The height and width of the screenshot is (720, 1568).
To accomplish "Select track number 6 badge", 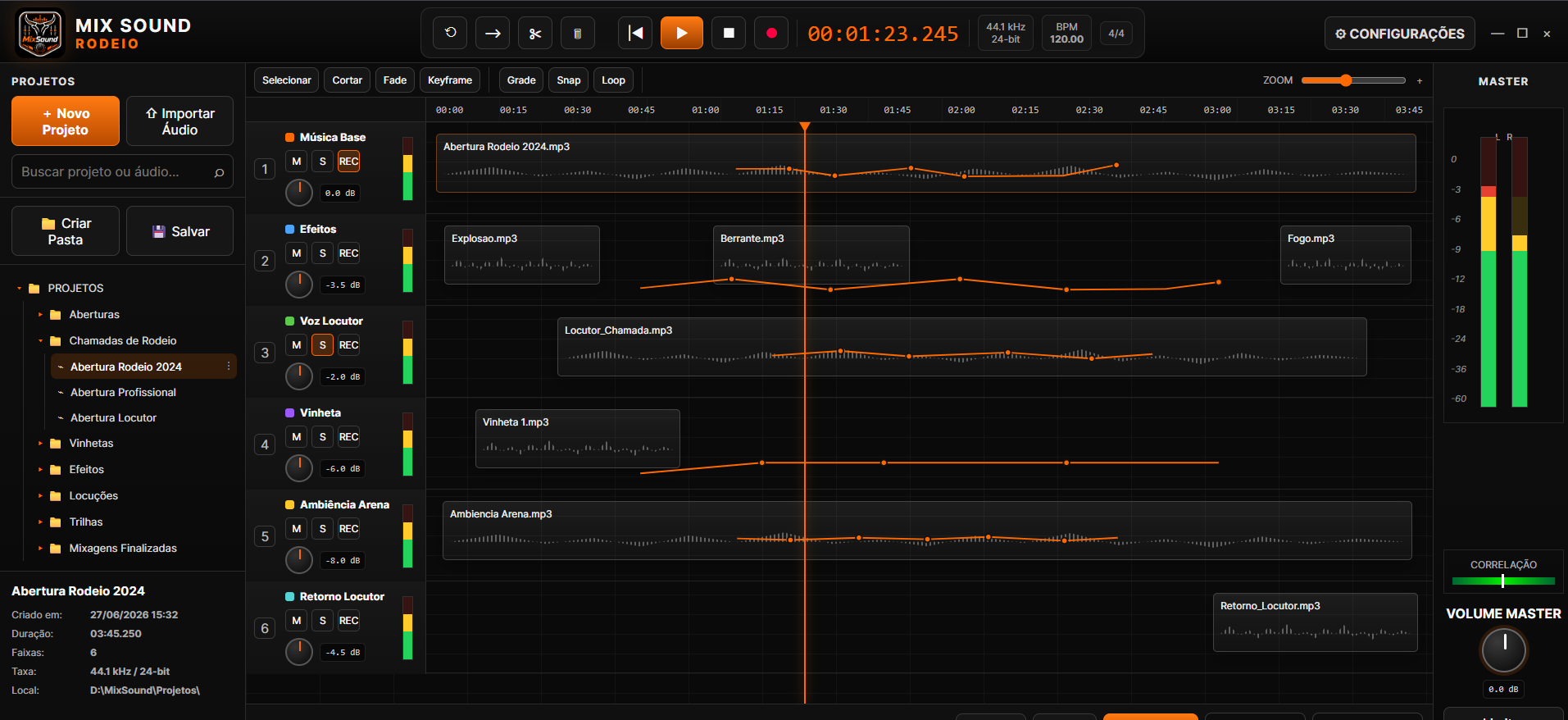I will [265, 628].
